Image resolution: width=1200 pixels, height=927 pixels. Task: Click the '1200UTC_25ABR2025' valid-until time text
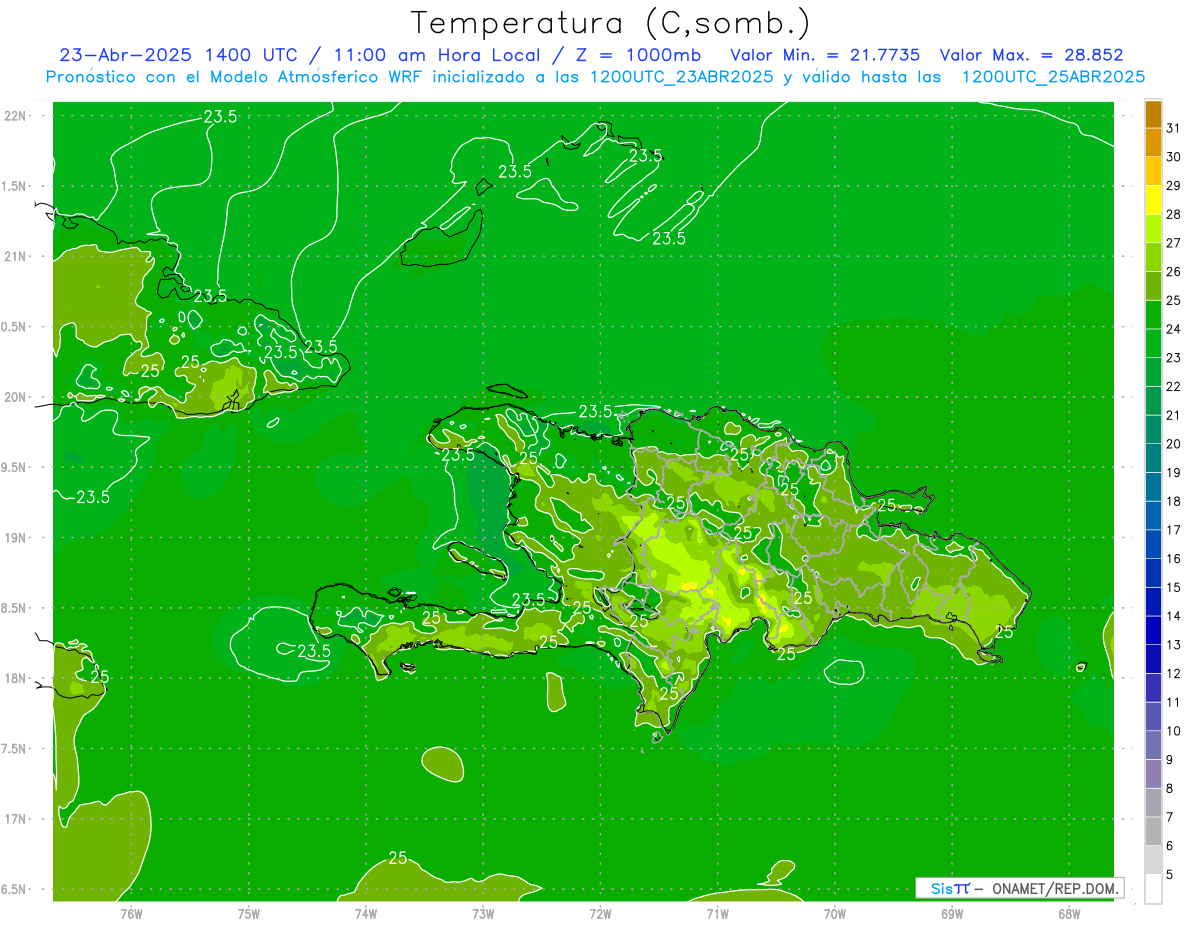1053,77
